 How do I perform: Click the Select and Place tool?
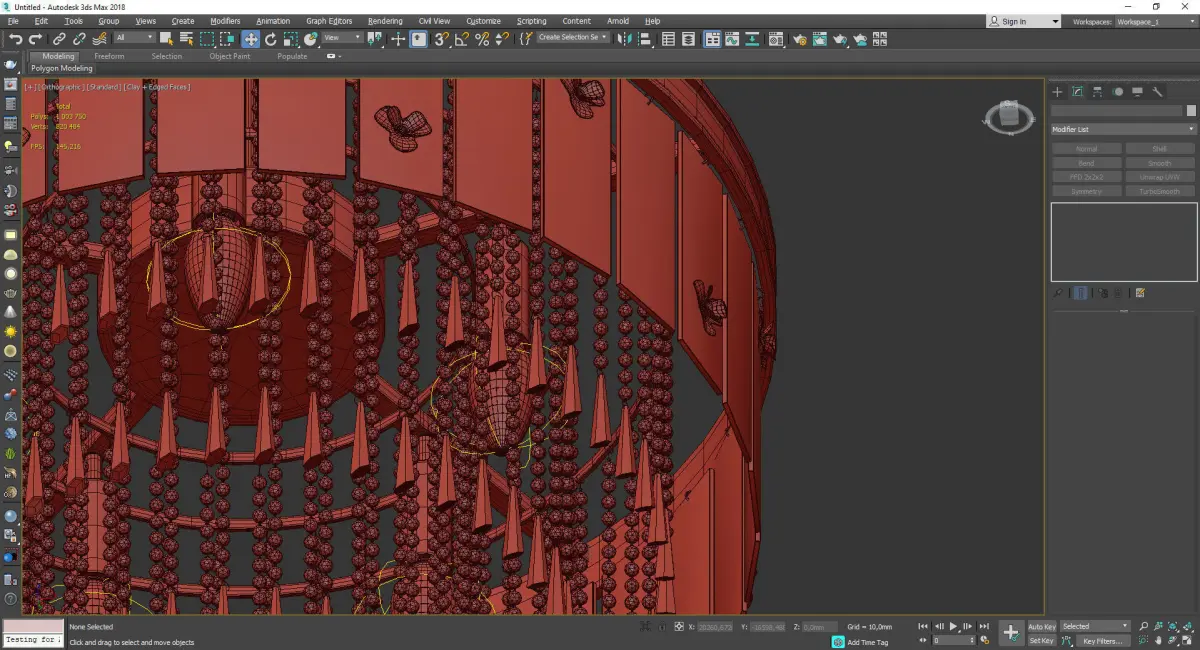311,39
